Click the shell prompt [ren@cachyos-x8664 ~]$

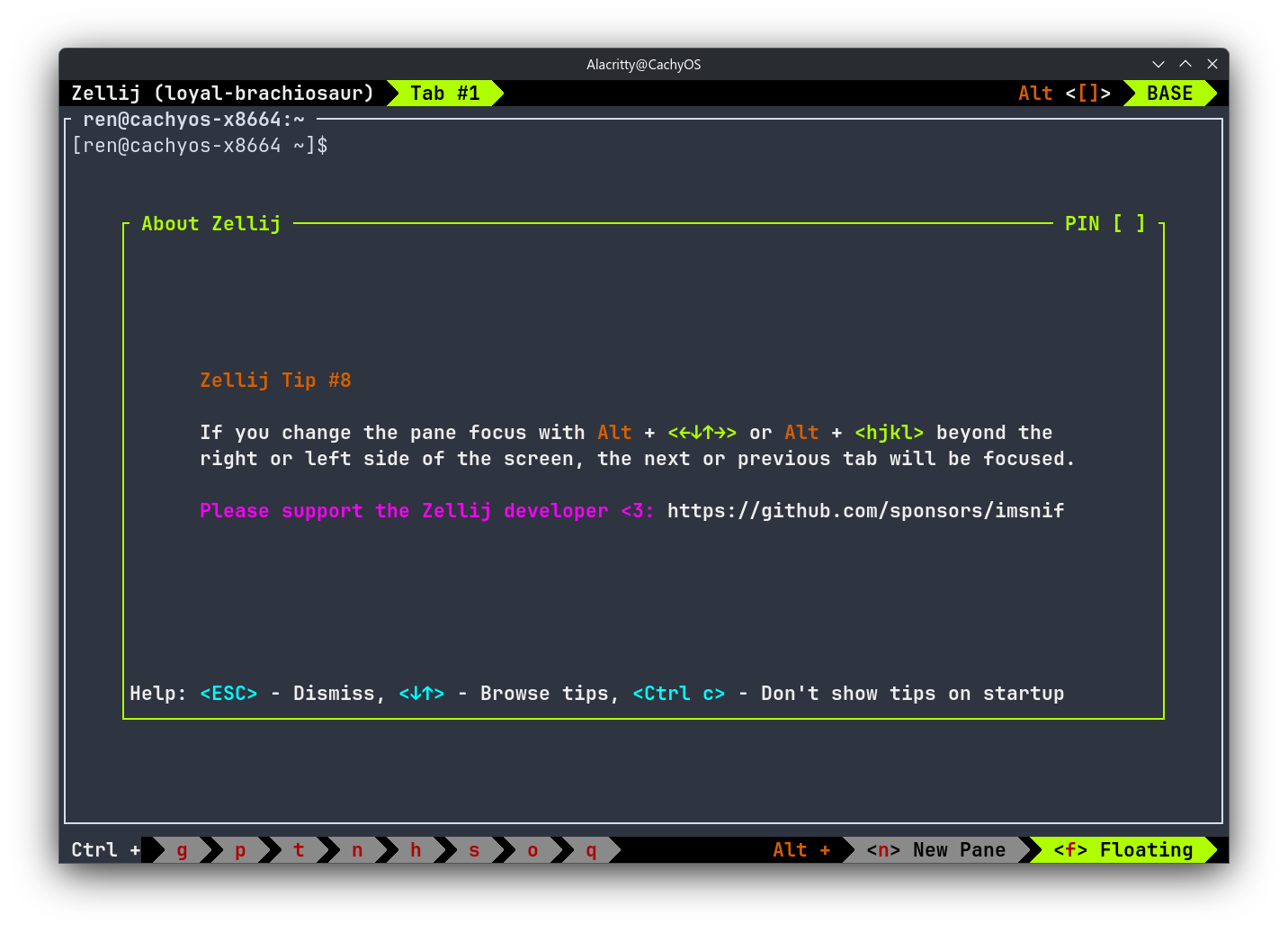pos(200,146)
